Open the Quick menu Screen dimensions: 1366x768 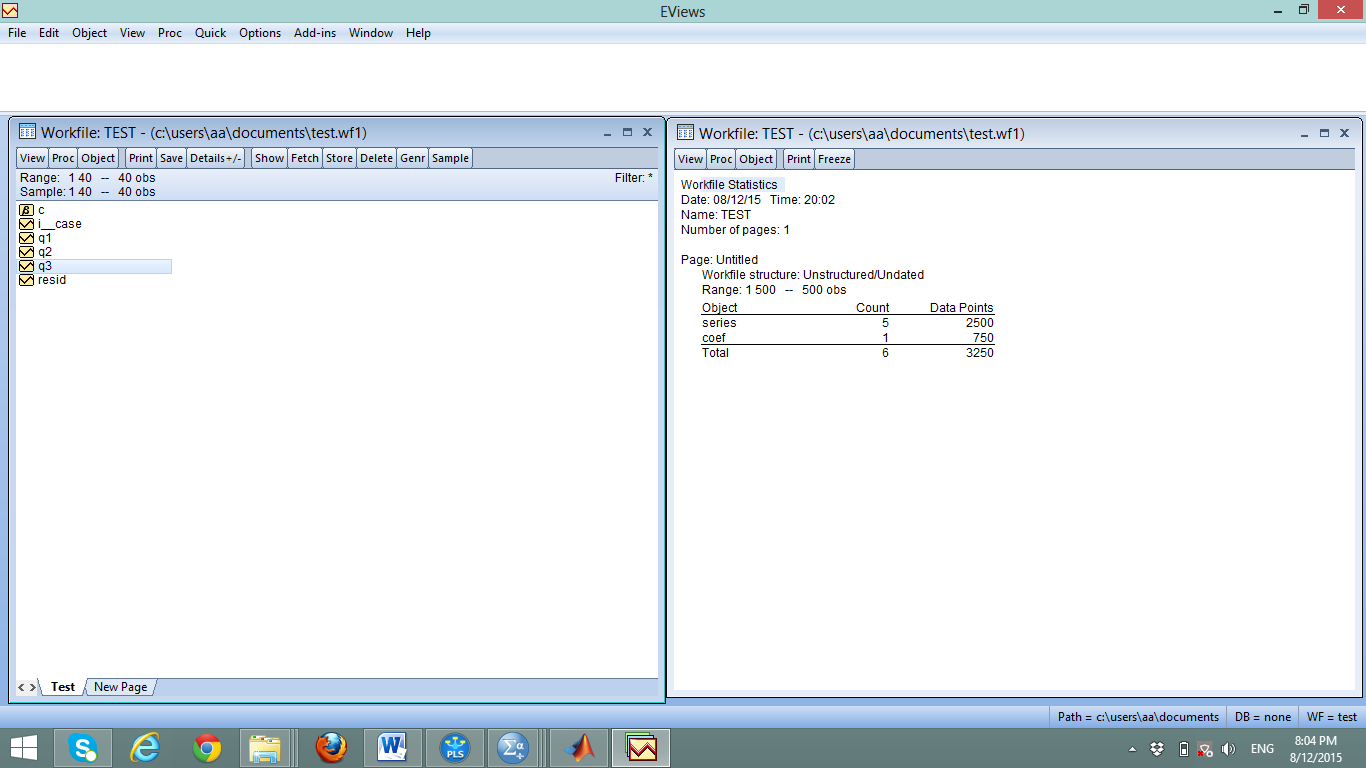[210, 33]
